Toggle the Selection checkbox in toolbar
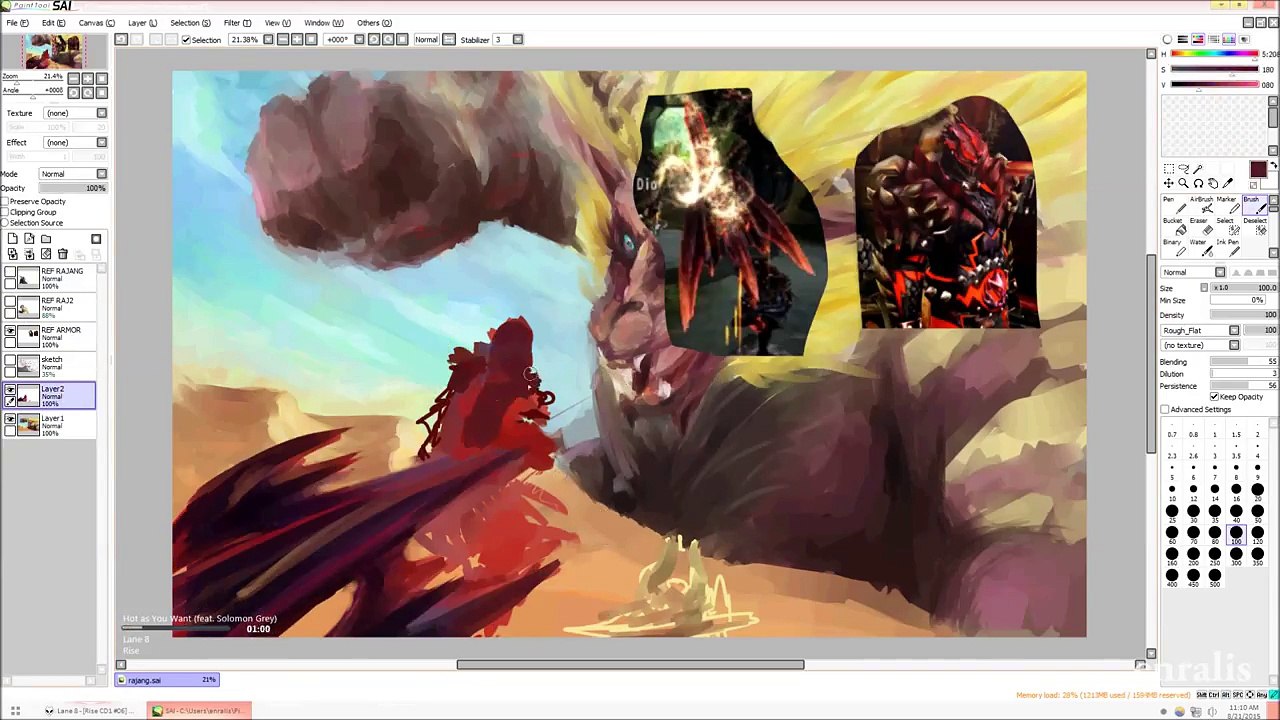 [185, 40]
